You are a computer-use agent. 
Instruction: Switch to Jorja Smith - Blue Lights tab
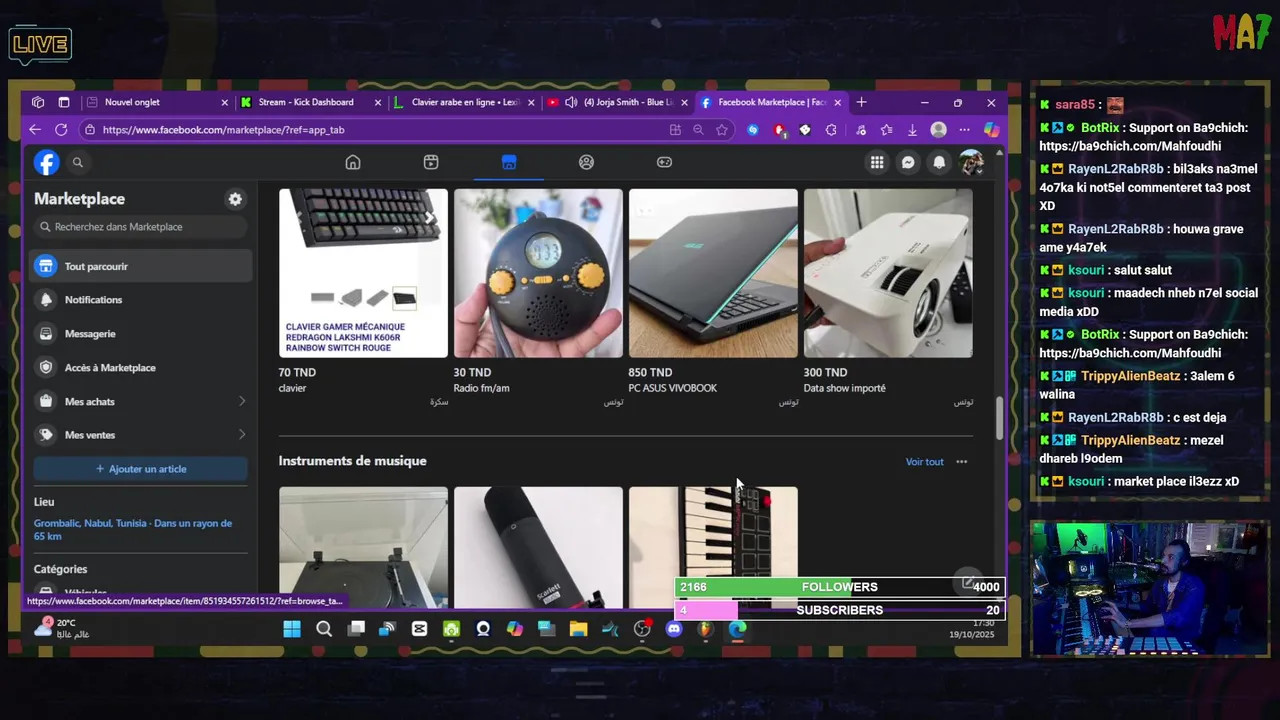click(618, 102)
